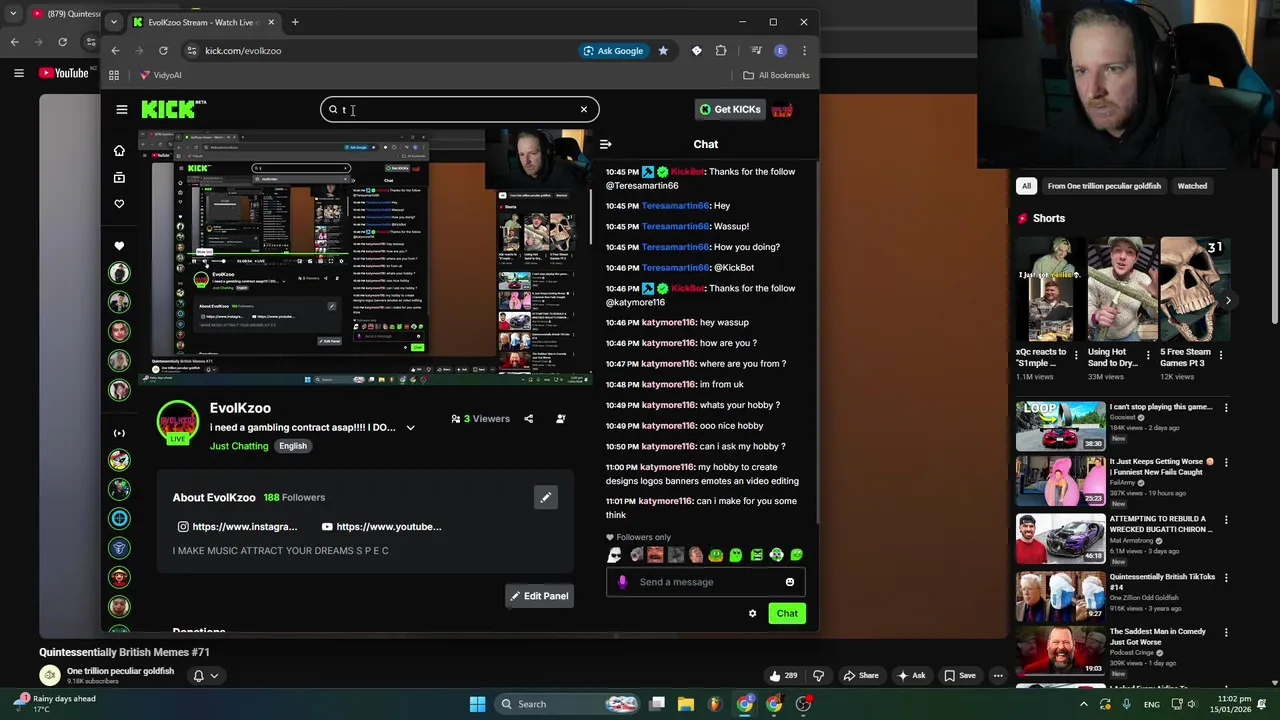Share the EvolKzoo stream
Viewport: 1280px width, 720px height.
[529, 419]
